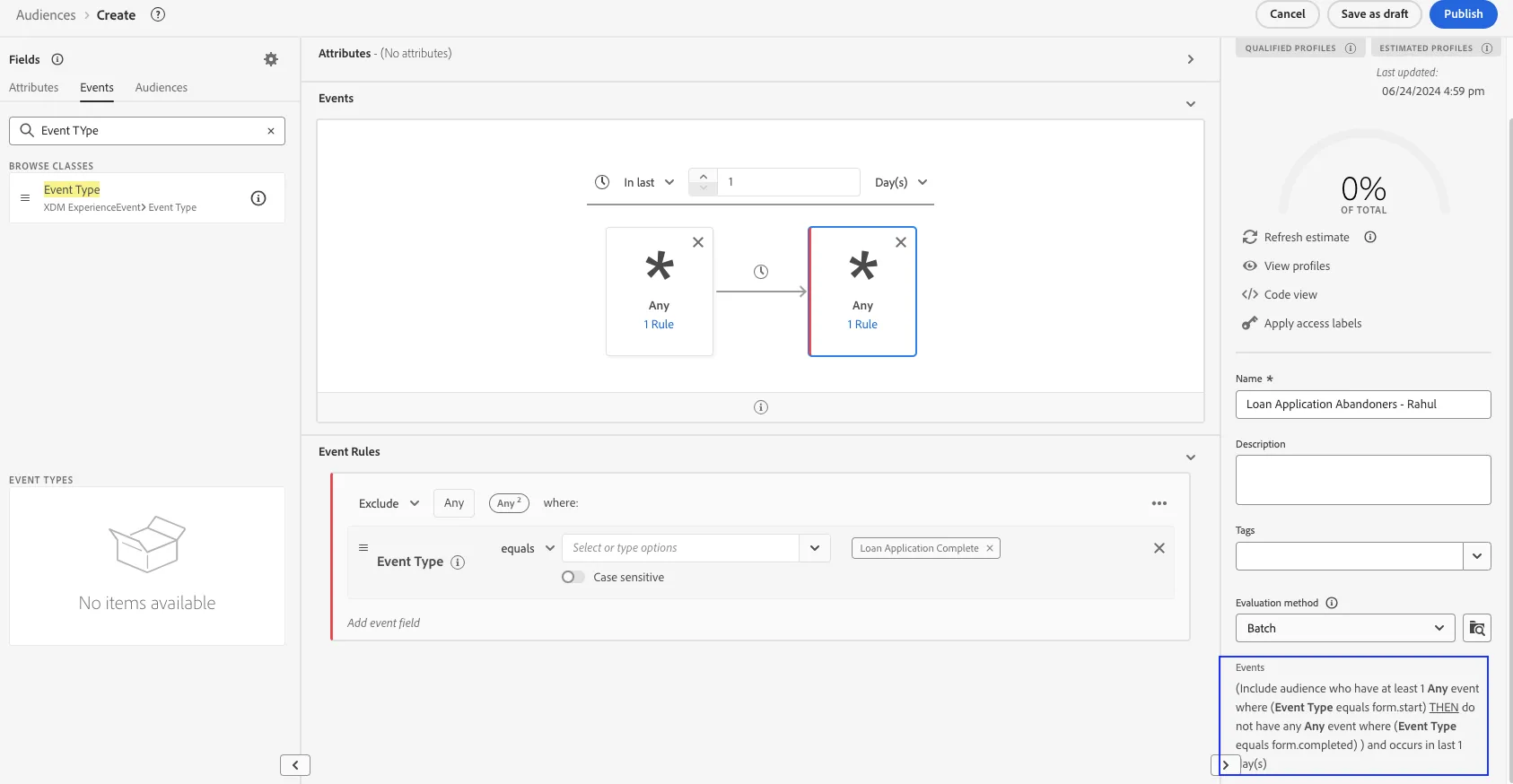1513x784 pixels.
Task: Grab the Event Type result drag handle
Action: (x=25, y=198)
